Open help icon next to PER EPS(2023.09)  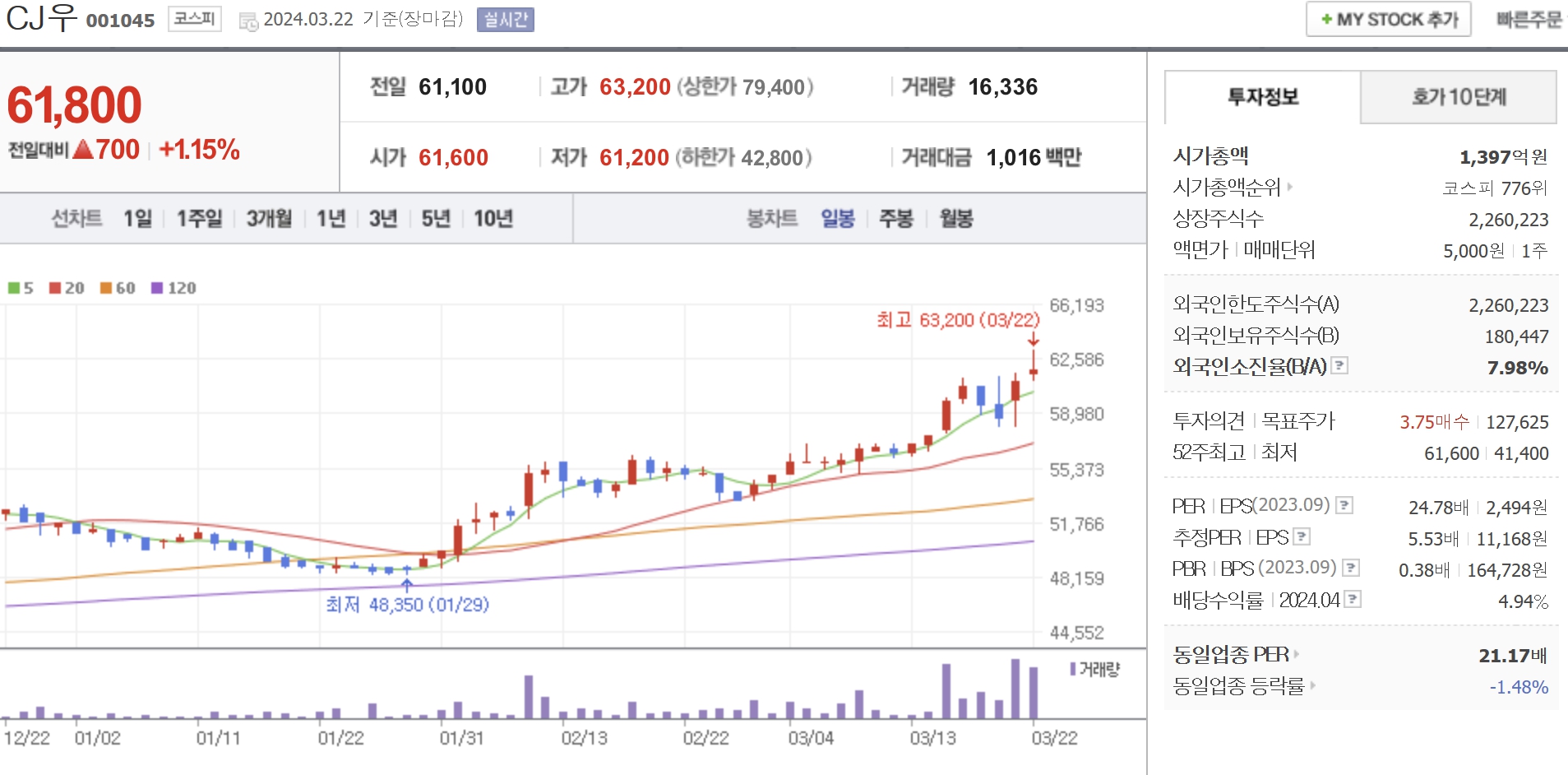click(1344, 505)
